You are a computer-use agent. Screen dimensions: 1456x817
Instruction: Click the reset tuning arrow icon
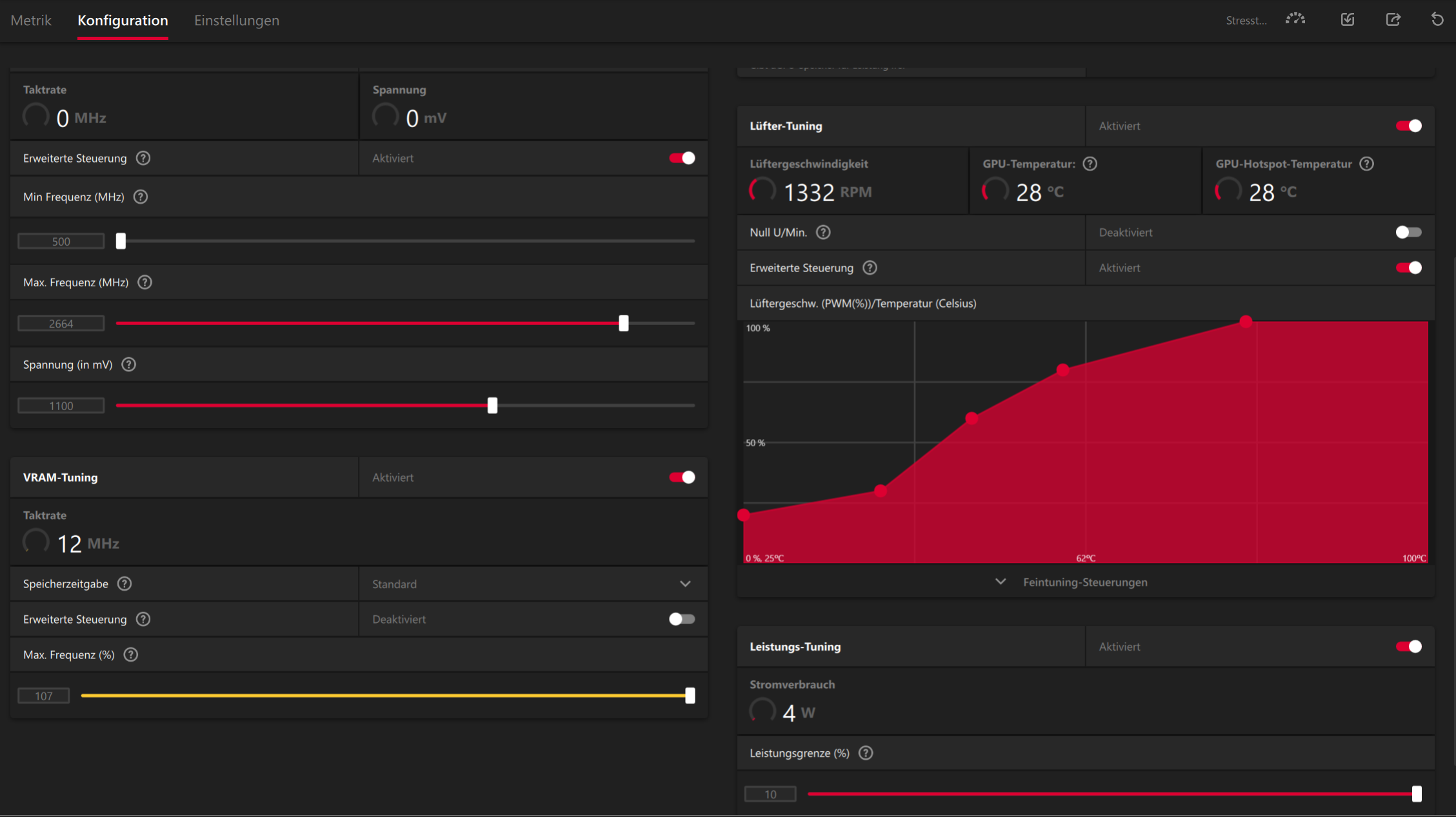[x=1437, y=19]
